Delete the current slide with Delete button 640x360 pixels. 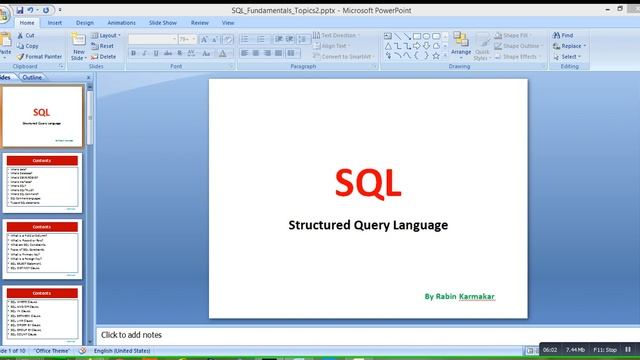coord(104,57)
